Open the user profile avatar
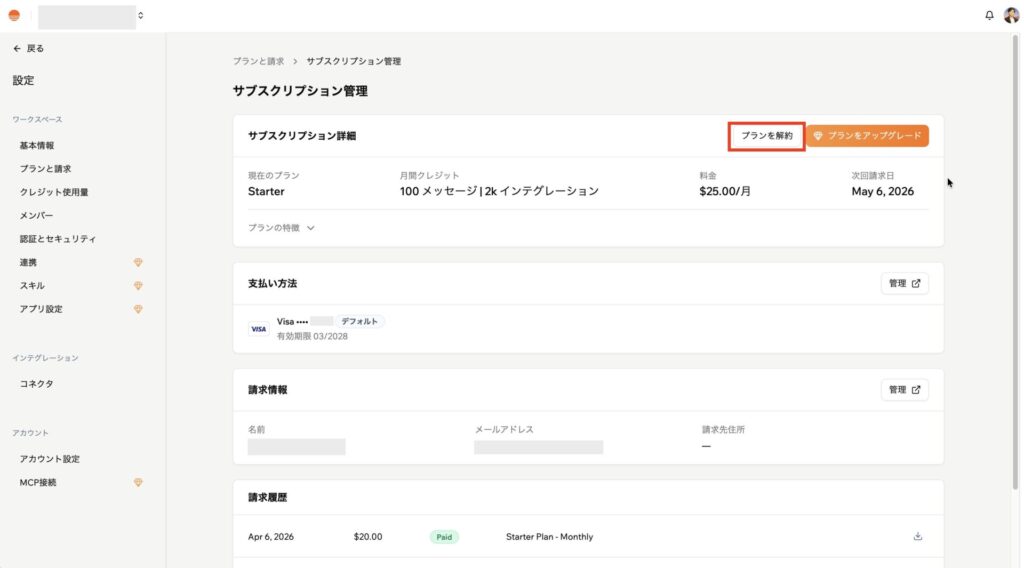 tap(1011, 15)
